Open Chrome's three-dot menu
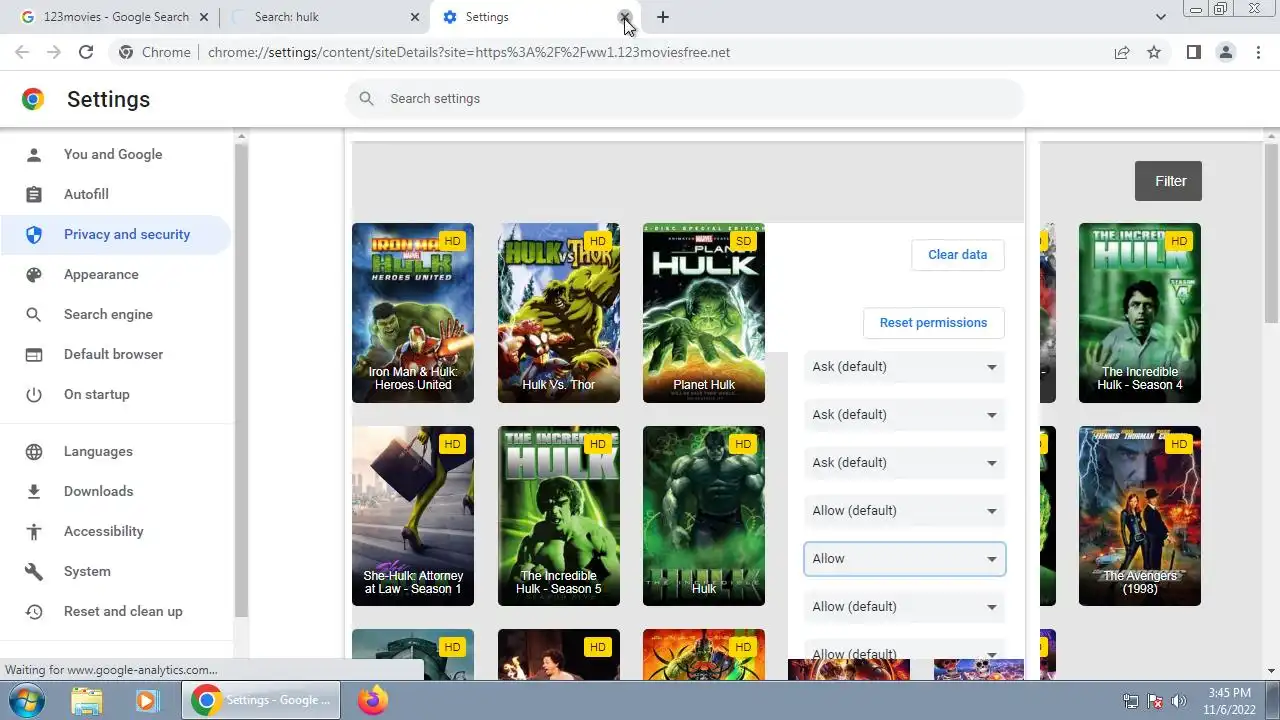This screenshot has height=720, width=1280. coord(1258,52)
